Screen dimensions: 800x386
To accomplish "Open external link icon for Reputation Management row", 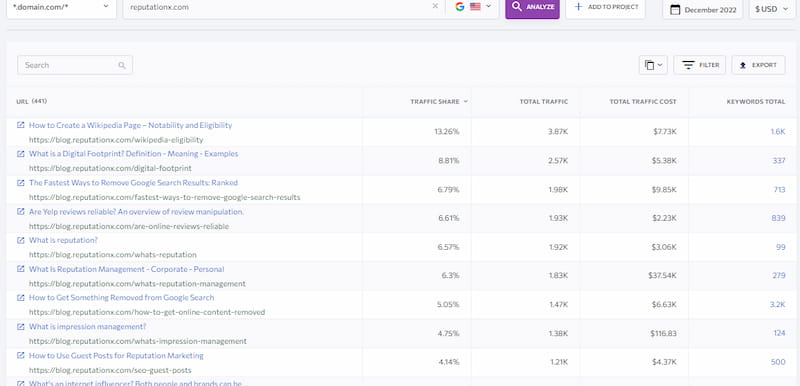I will click(20, 269).
